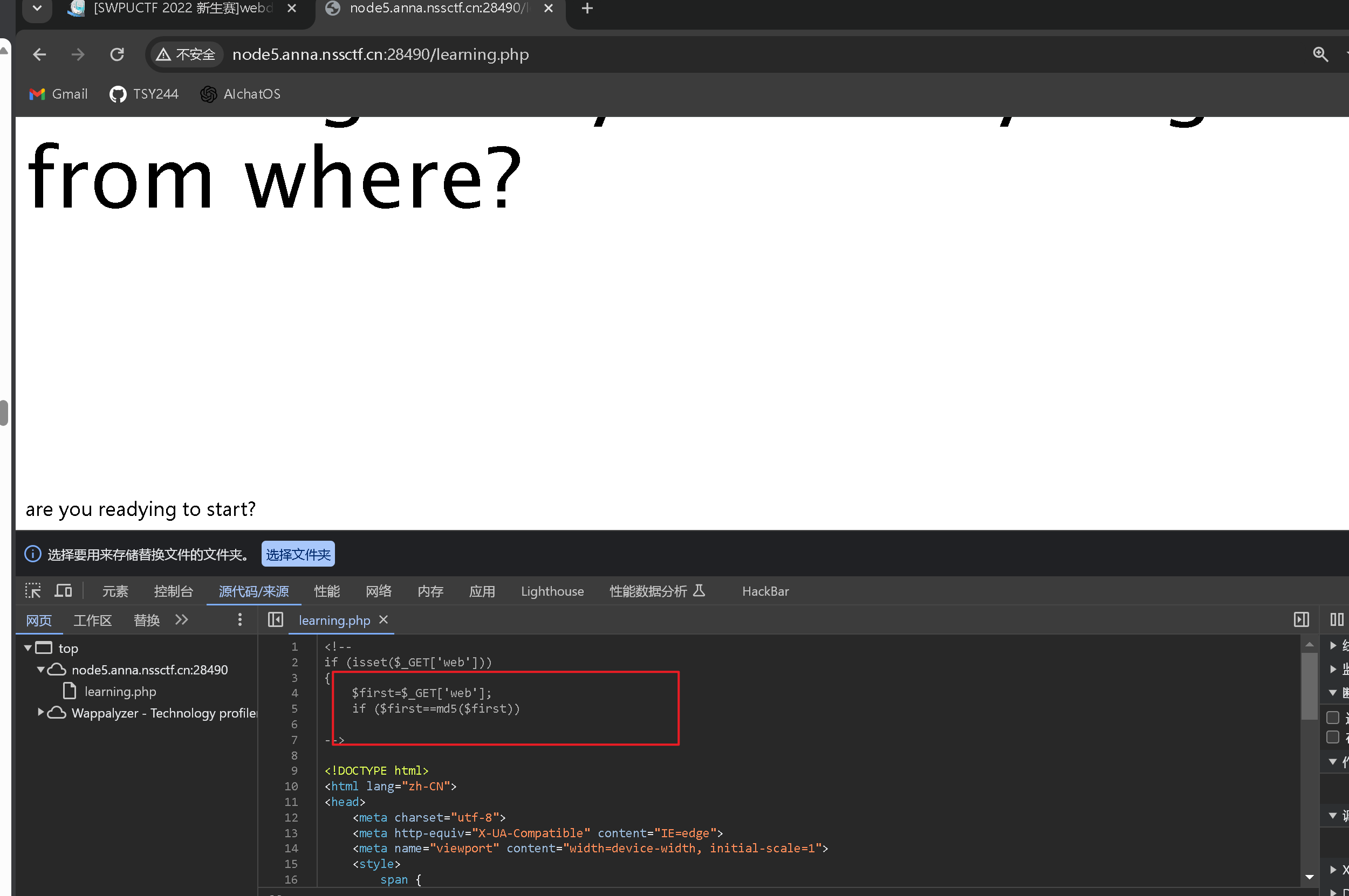Select learning.php in the file tree
The height and width of the screenshot is (896, 1349).
click(x=120, y=692)
